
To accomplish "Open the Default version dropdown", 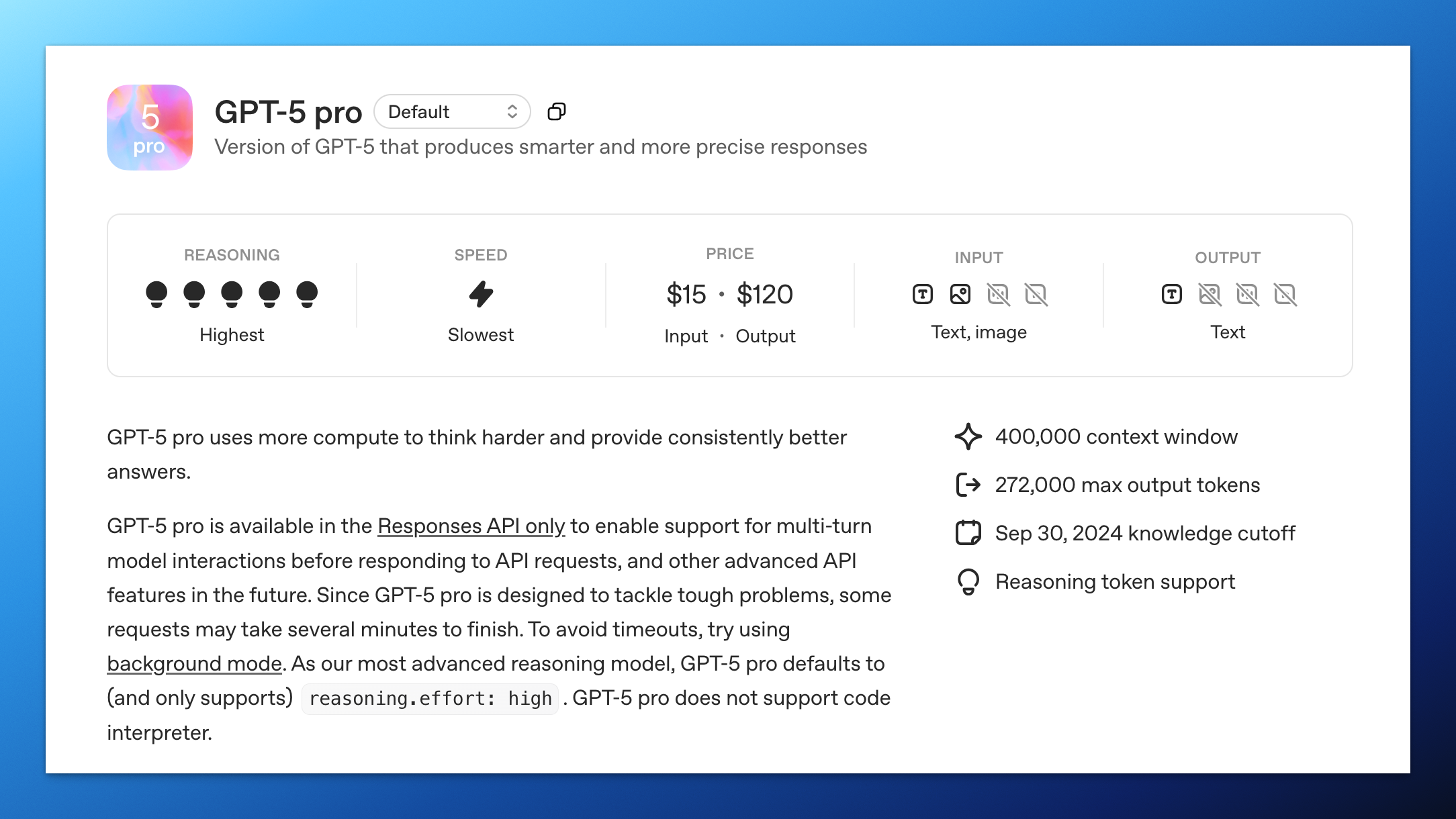I will tap(452, 111).
